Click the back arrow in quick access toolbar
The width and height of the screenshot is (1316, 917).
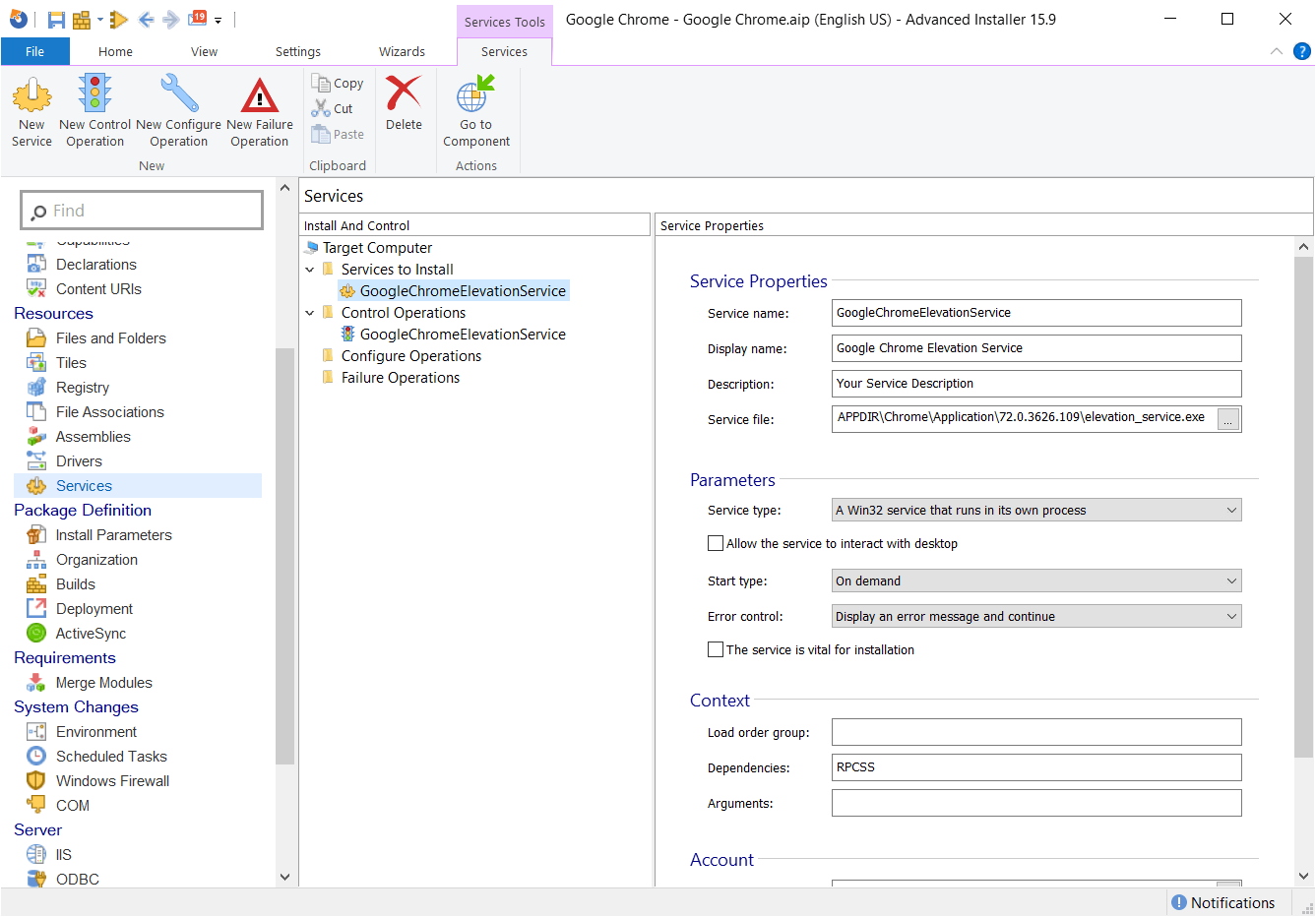click(146, 19)
